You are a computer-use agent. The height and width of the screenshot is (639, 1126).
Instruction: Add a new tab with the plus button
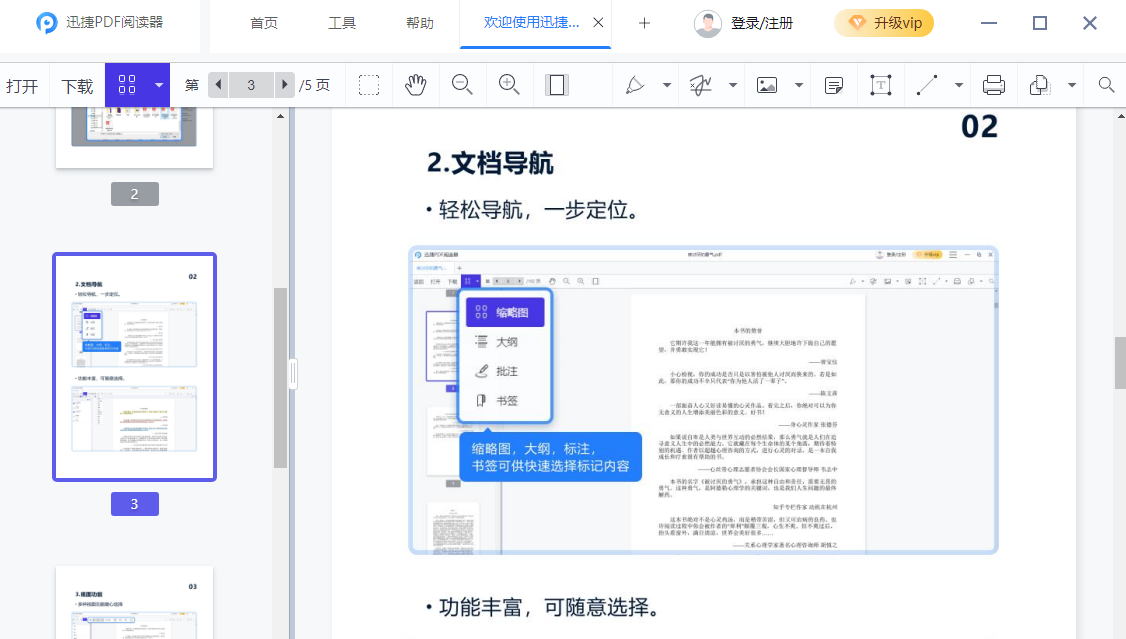644,23
